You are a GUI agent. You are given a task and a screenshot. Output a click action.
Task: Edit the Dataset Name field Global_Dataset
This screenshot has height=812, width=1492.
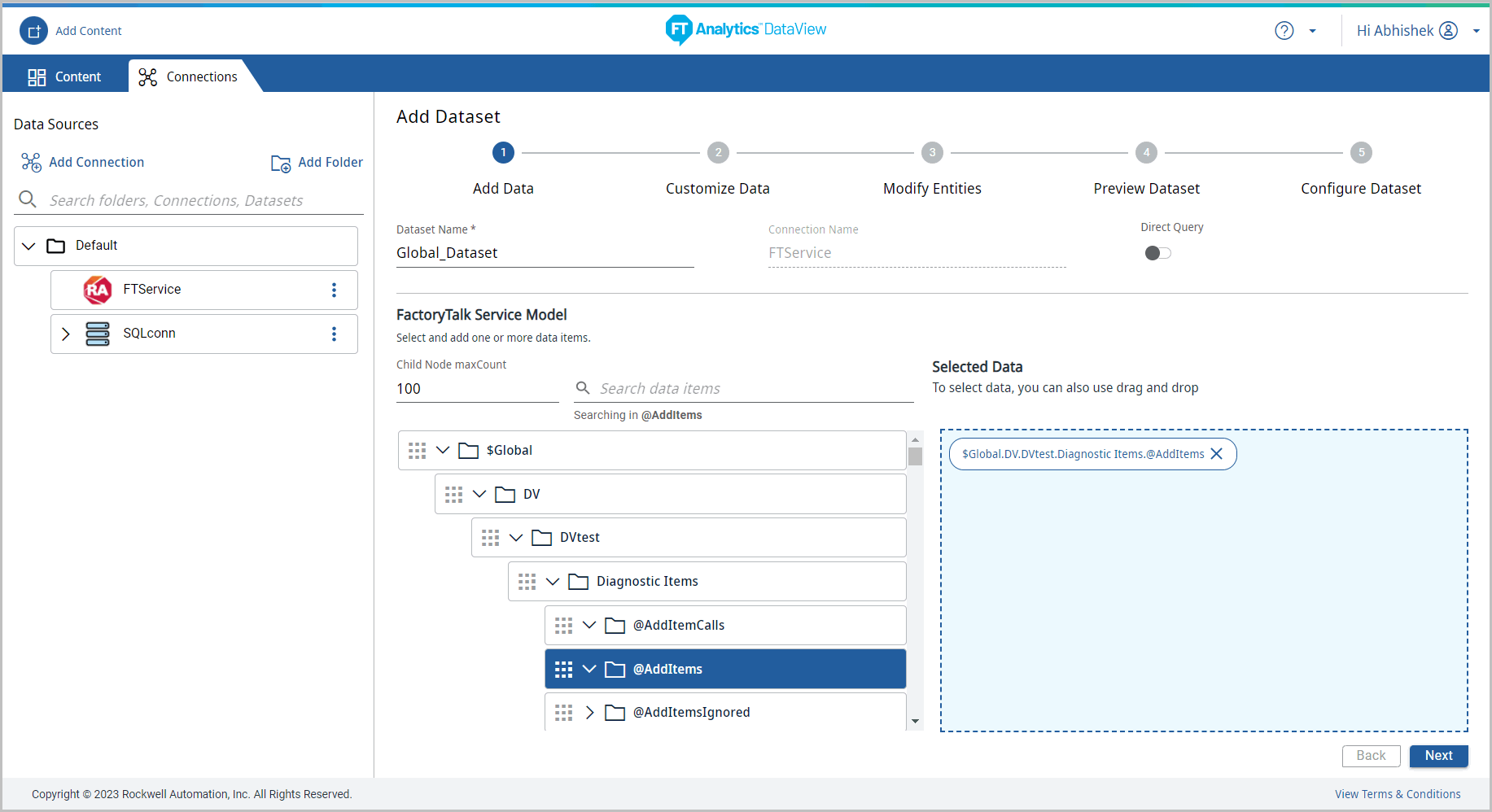pos(545,253)
